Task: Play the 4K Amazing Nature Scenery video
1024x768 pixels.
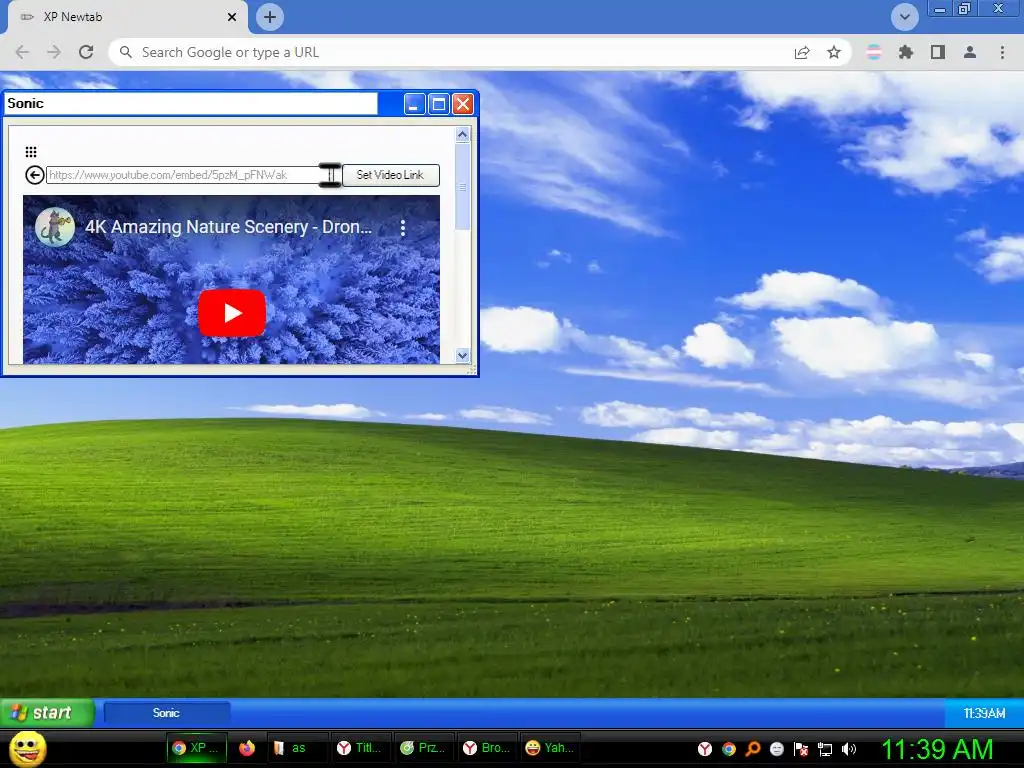Action: pyautogui.click(x=232, y=313)
